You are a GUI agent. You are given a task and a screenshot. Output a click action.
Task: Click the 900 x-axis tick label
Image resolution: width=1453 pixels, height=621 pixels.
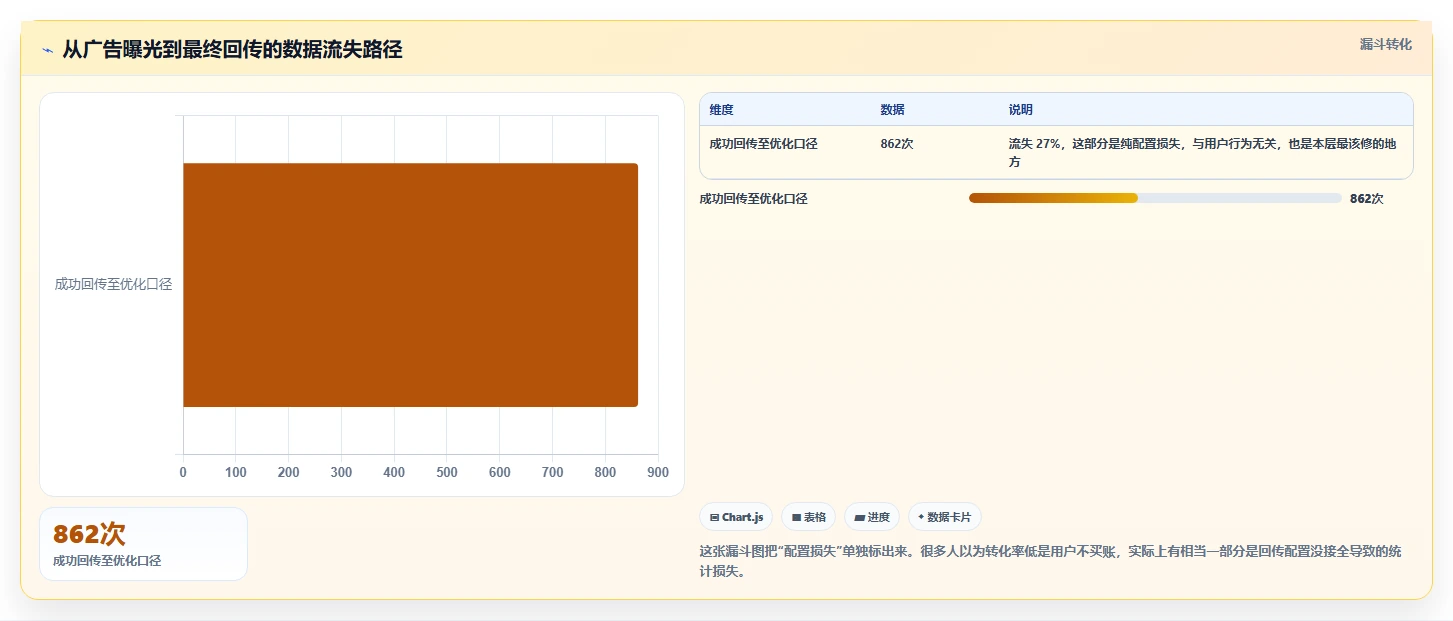point(657,472)
